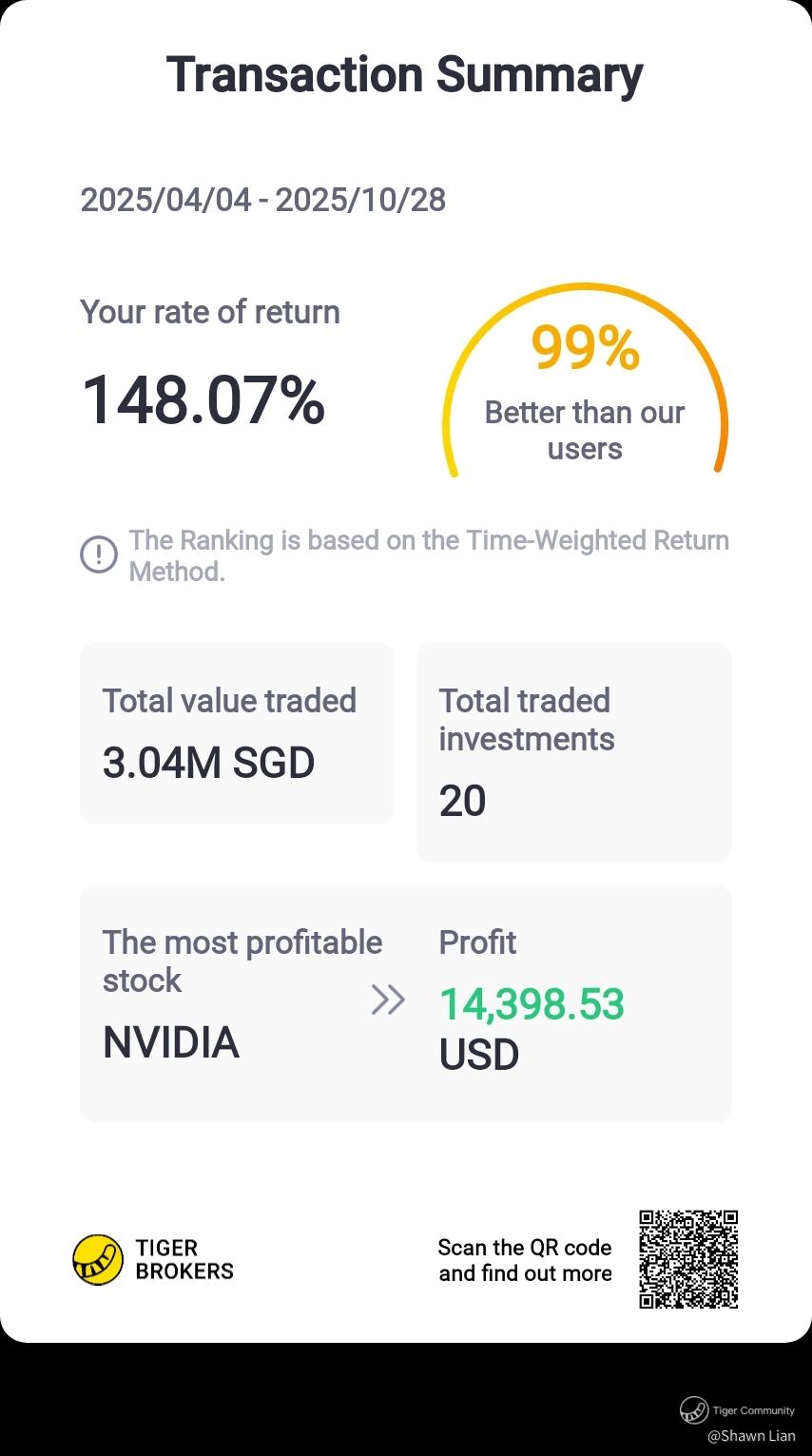Tap the "Scan the QR code" text
This screenshot has height=1456, width=812.
(x=525, y=1248)
